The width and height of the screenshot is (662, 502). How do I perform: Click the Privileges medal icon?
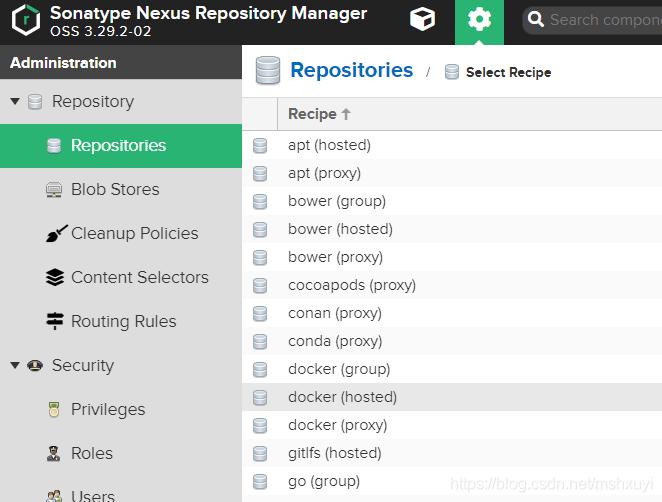[54, 409]
